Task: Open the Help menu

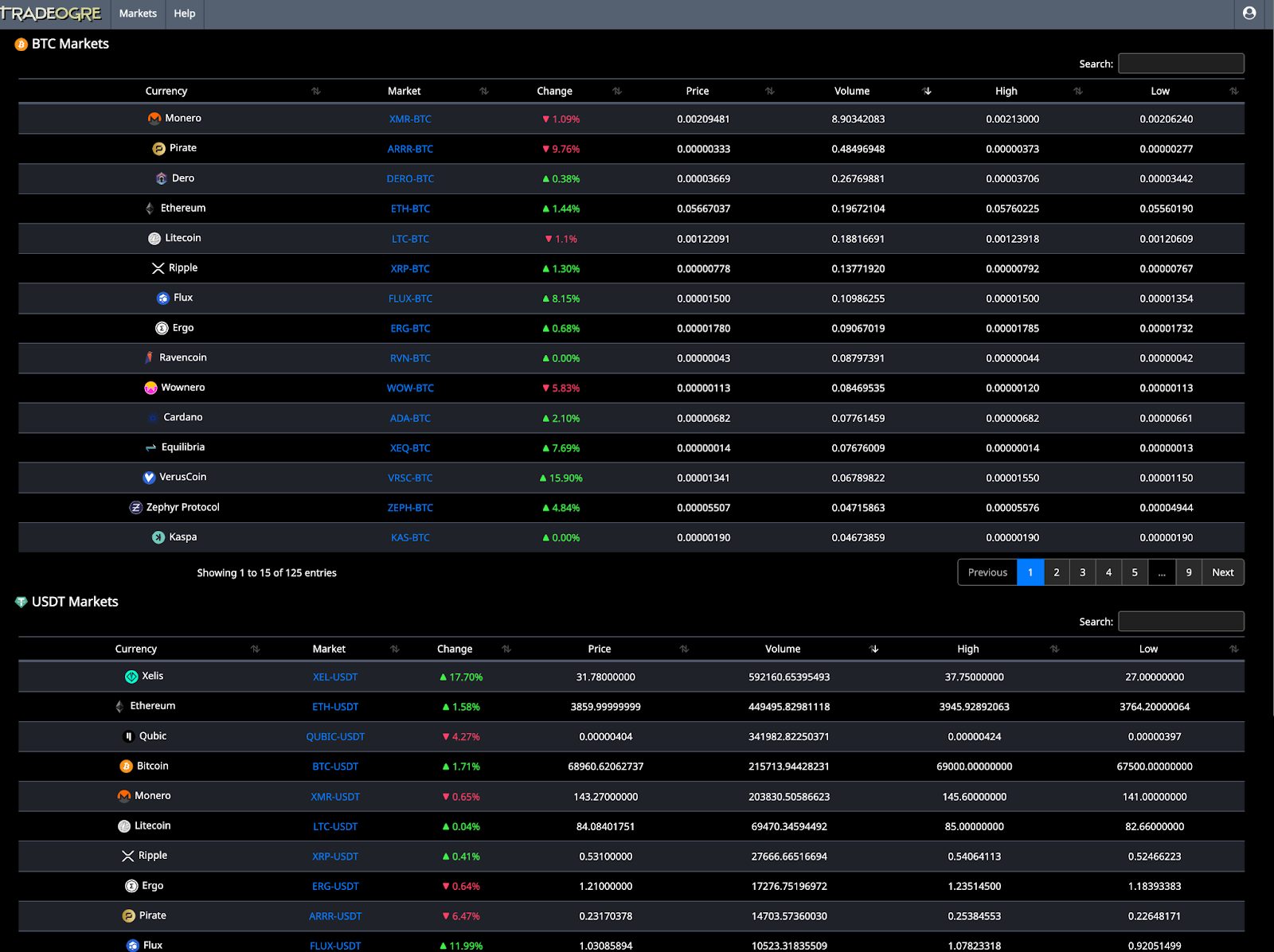Action: (185, 14)
